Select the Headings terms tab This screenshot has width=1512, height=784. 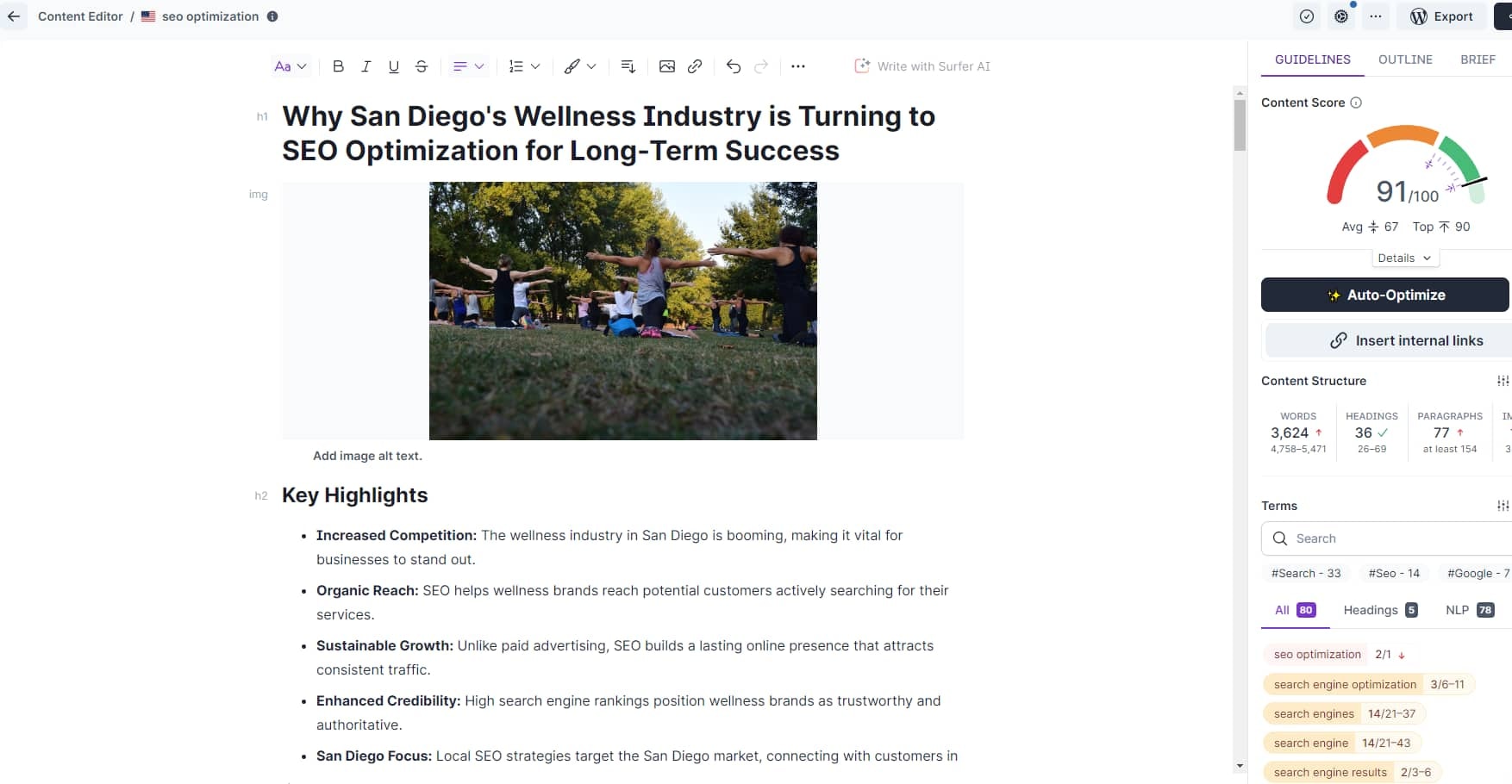click(1379, 610)
